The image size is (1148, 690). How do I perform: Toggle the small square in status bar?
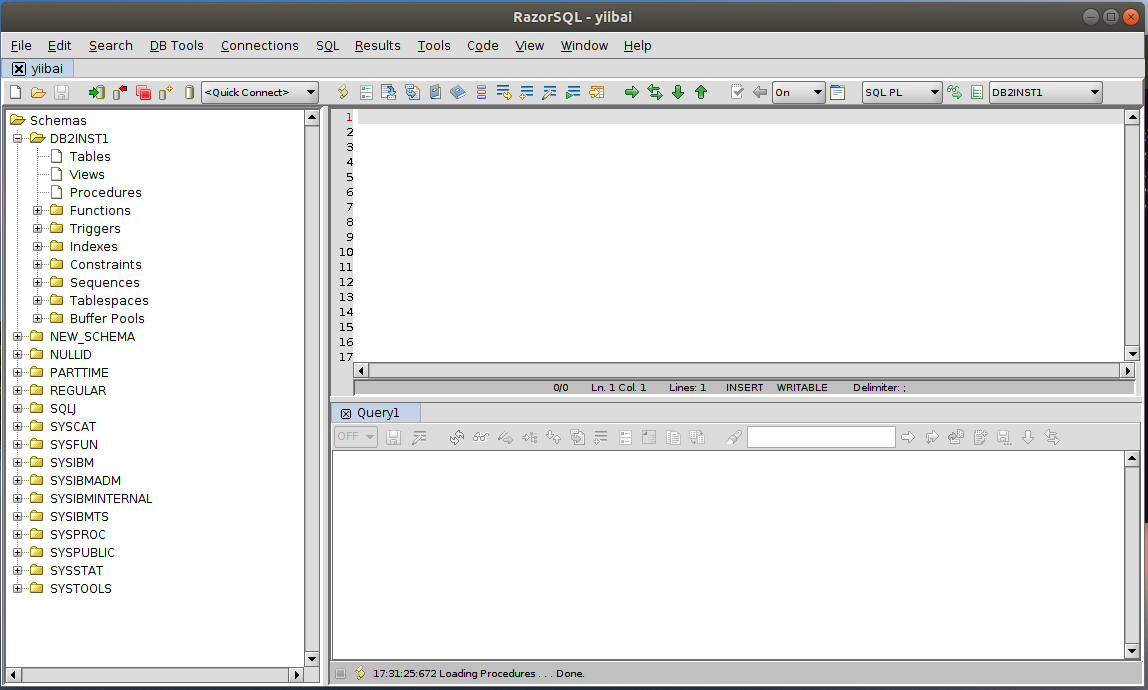pos(341,673)
